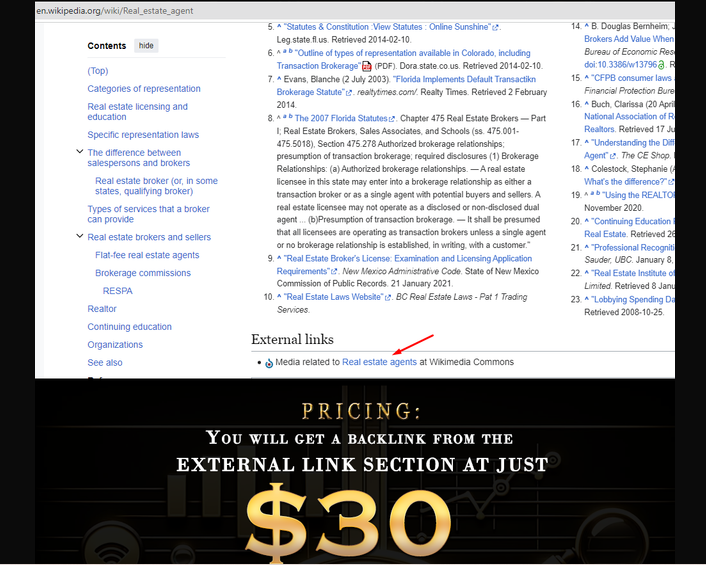Click external-link icon after Agent in reference 17
706x565 pixels.
(x=612, y=156)
